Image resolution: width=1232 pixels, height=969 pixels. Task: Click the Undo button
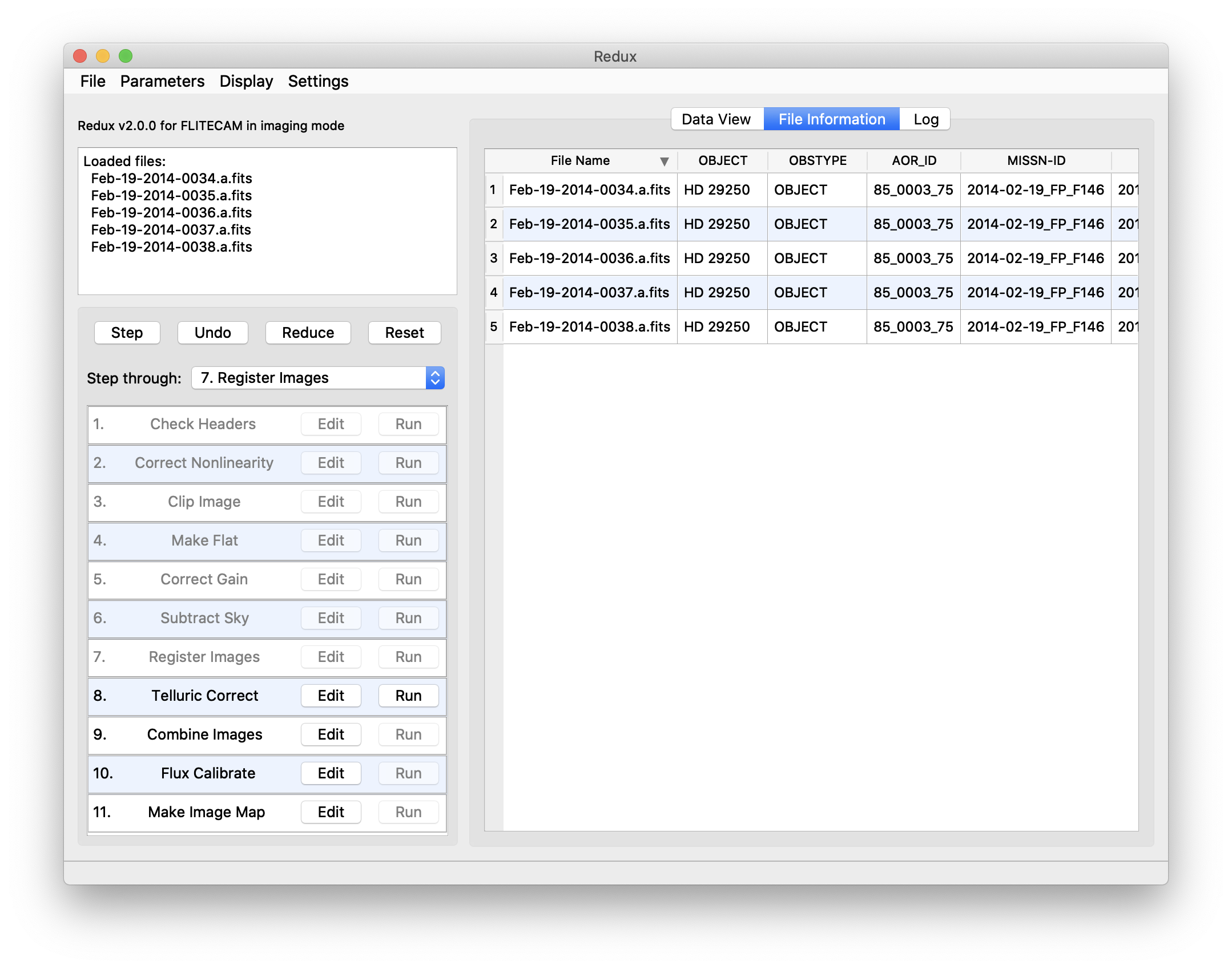[x=212, y=332]
